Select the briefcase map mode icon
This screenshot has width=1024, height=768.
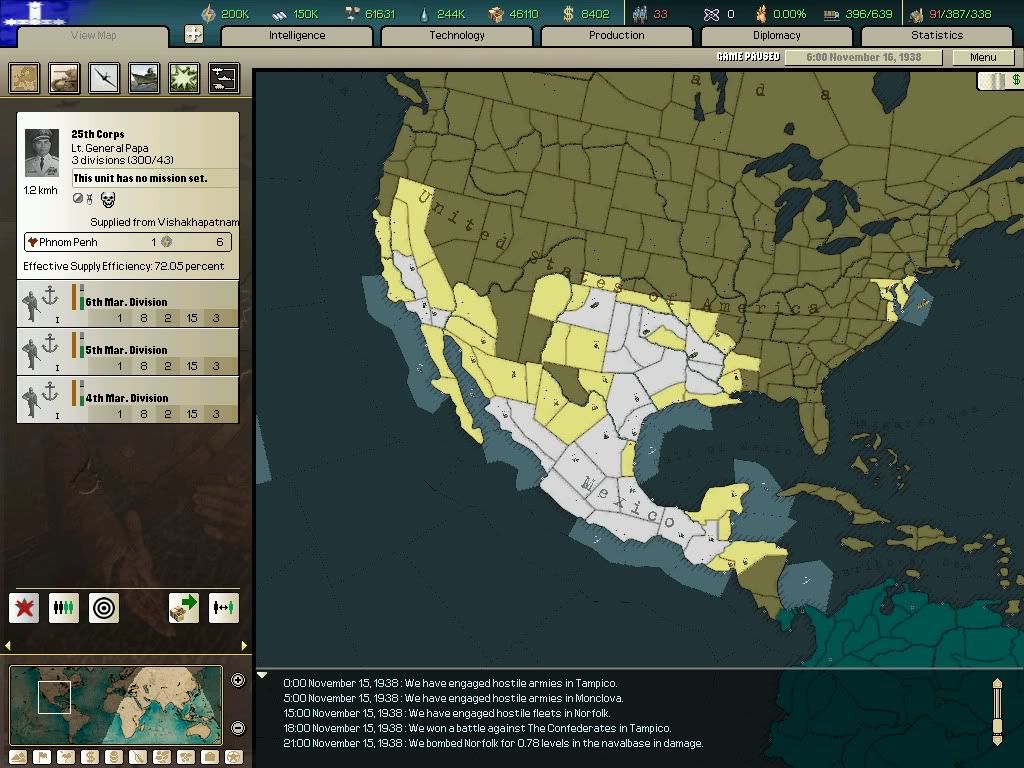click(210, 758)
